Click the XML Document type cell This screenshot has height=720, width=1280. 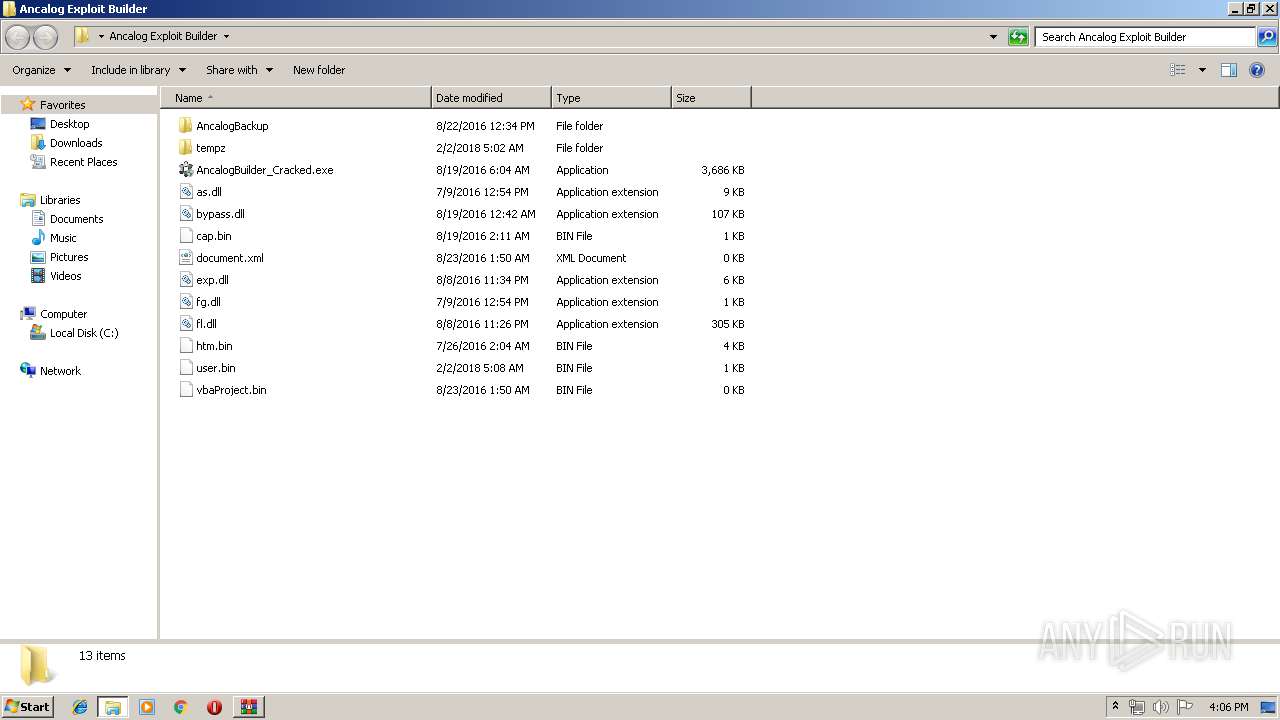tap(591, 258)
